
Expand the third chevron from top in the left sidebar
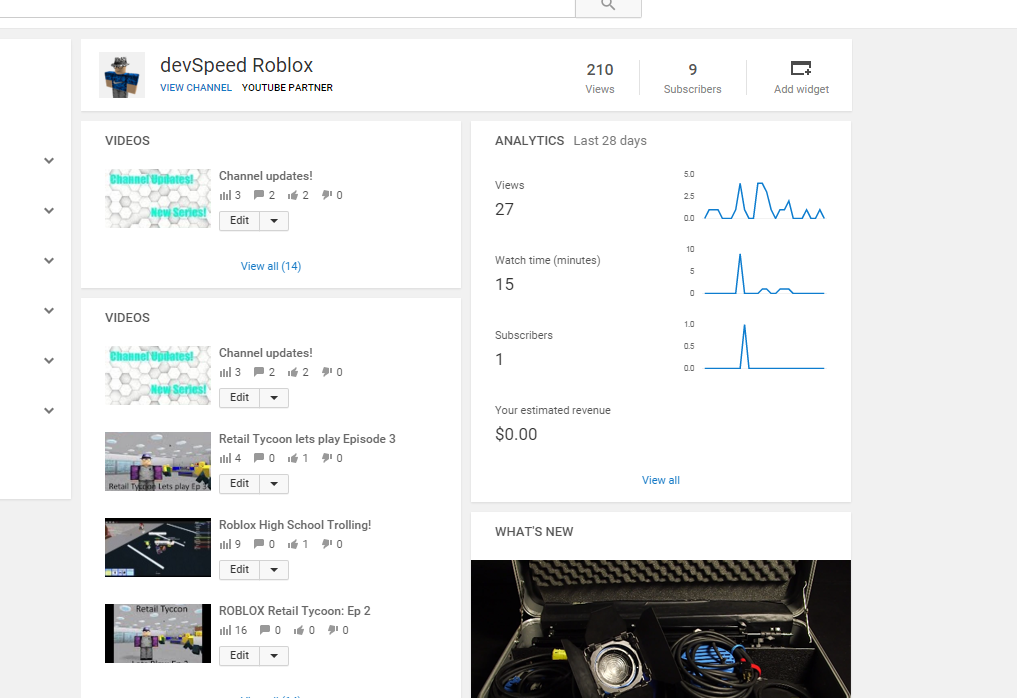pos(49,260)
